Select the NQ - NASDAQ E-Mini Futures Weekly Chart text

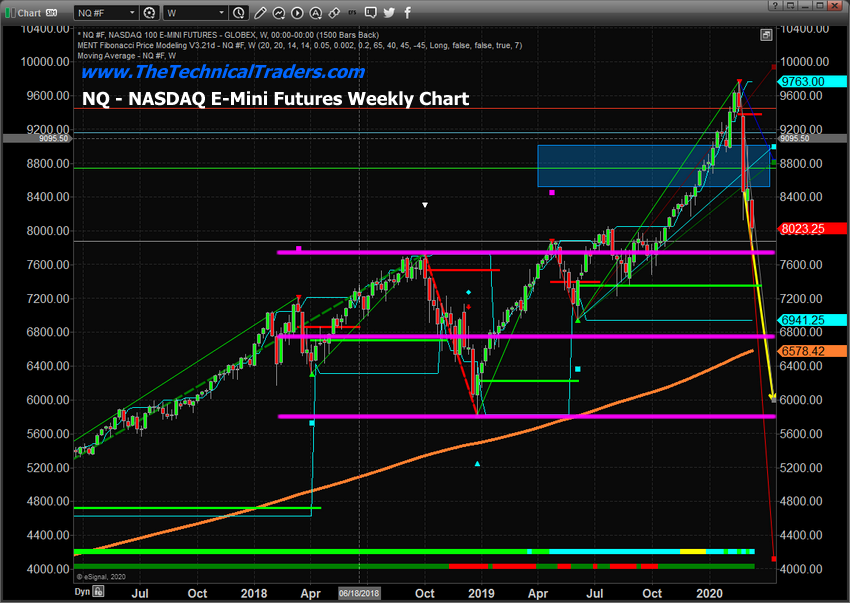point(275,99)
